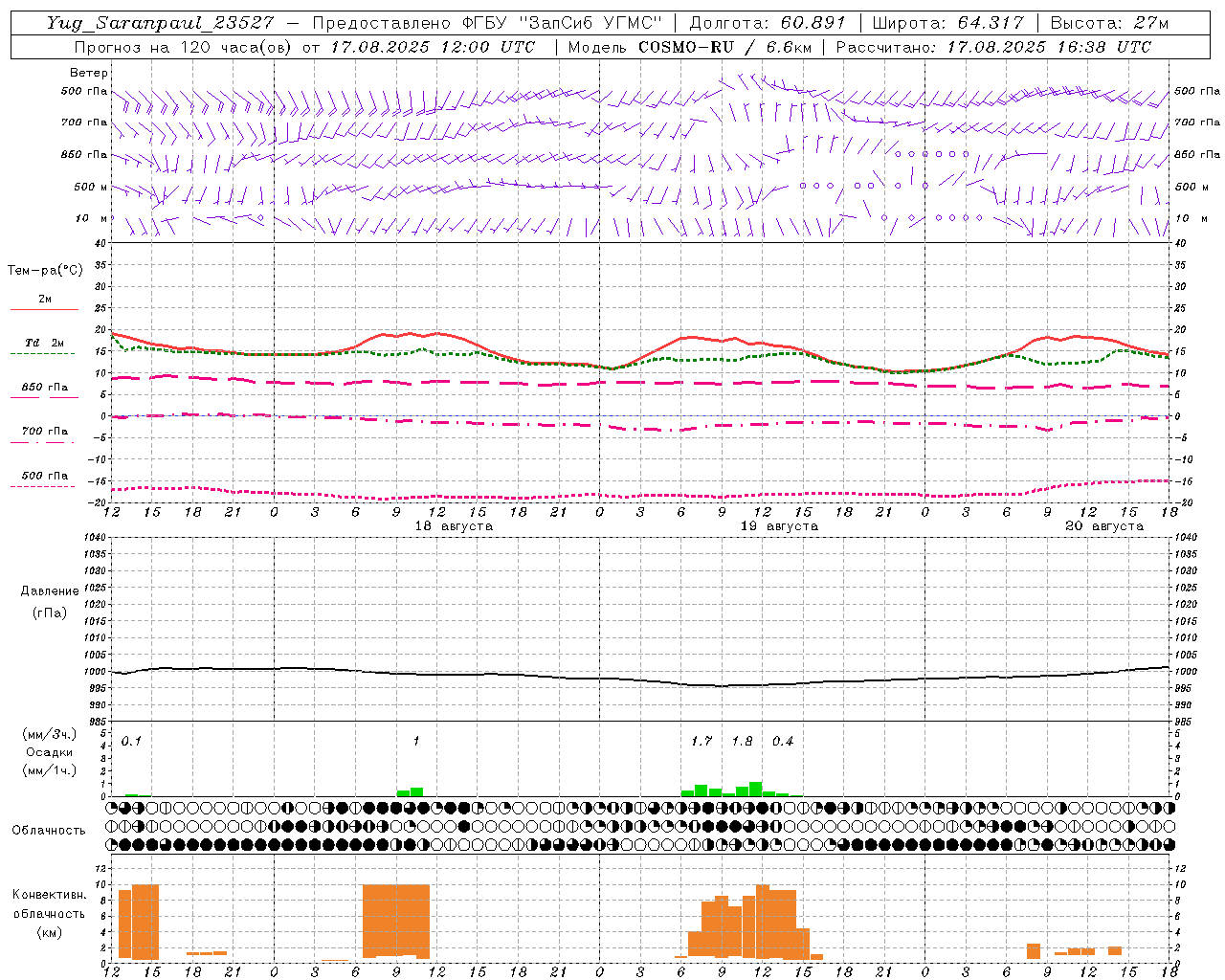Click the '(мм/1ч.)' precipitation unit label
The image size is (1225, 980).
pos(50,770)
